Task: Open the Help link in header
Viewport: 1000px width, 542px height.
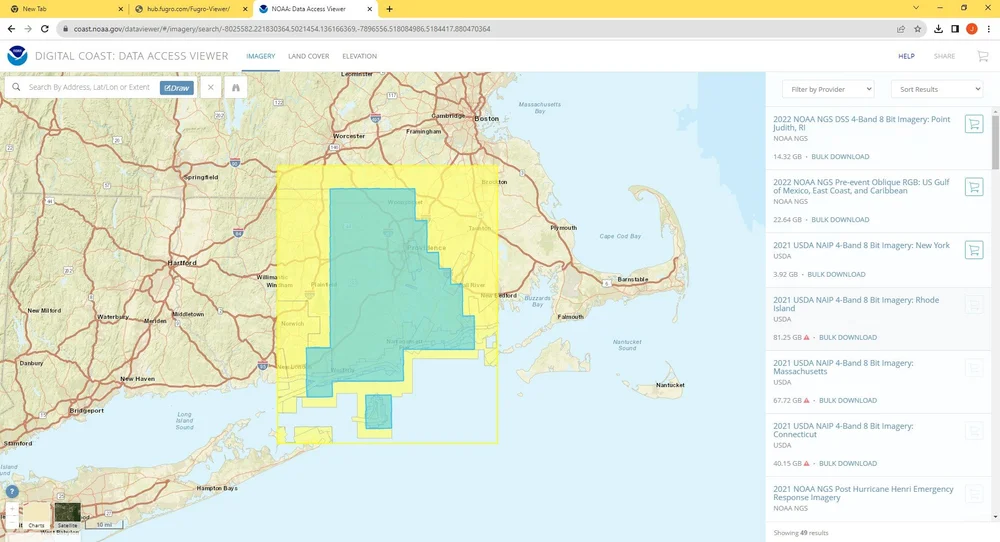Action: (x=906, y=56)
